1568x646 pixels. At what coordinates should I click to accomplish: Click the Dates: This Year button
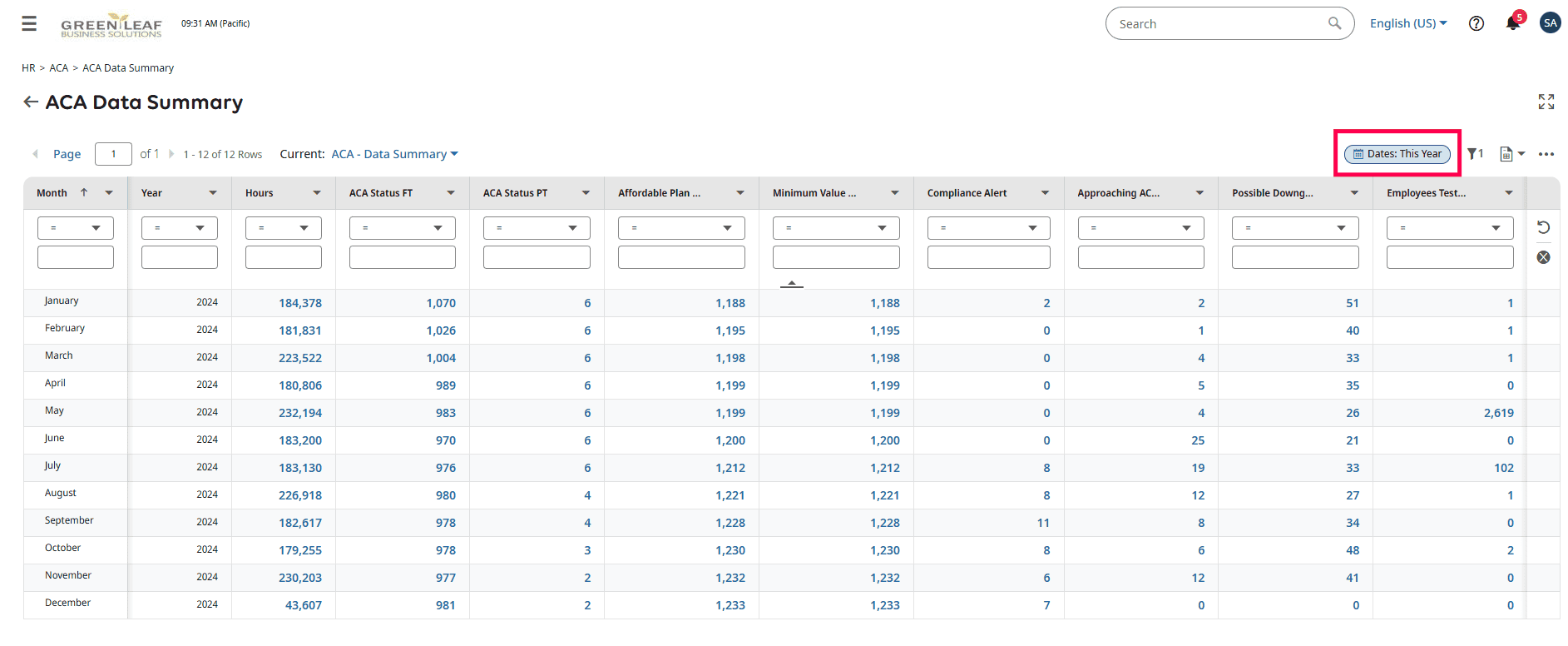[x=1397, y=154]
